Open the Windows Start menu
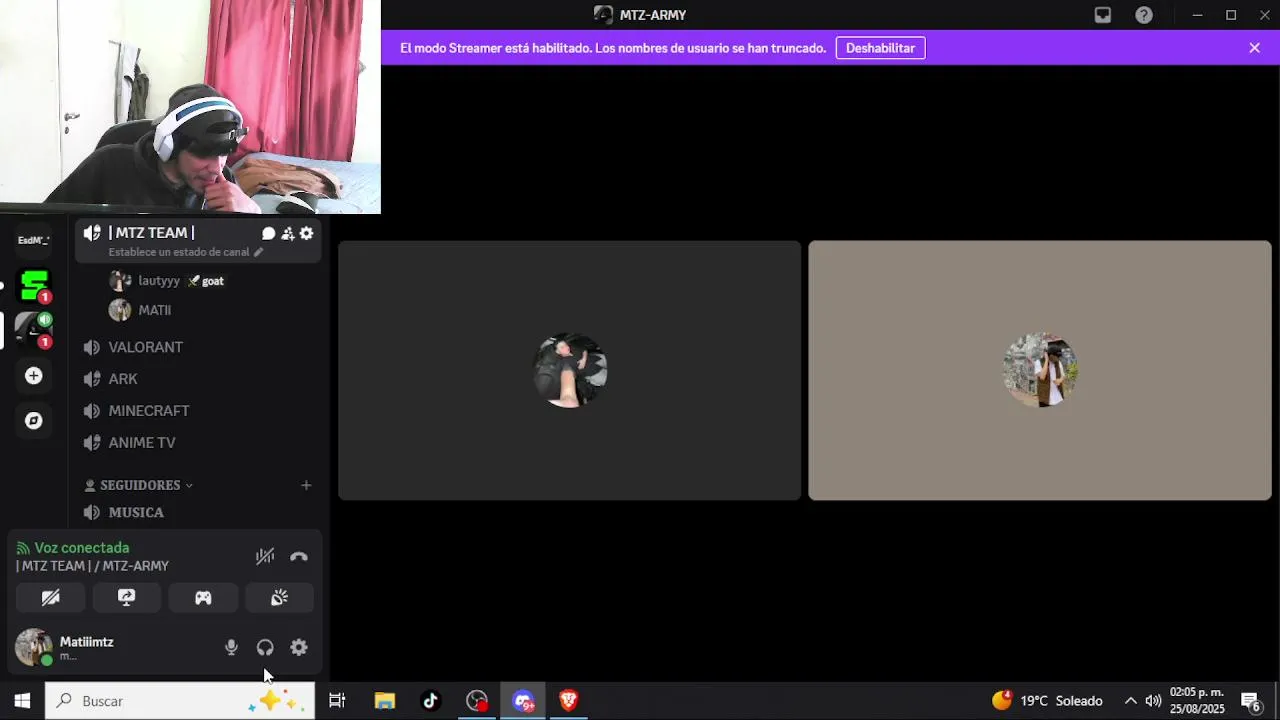1280x720 pixels. (22, 701)
